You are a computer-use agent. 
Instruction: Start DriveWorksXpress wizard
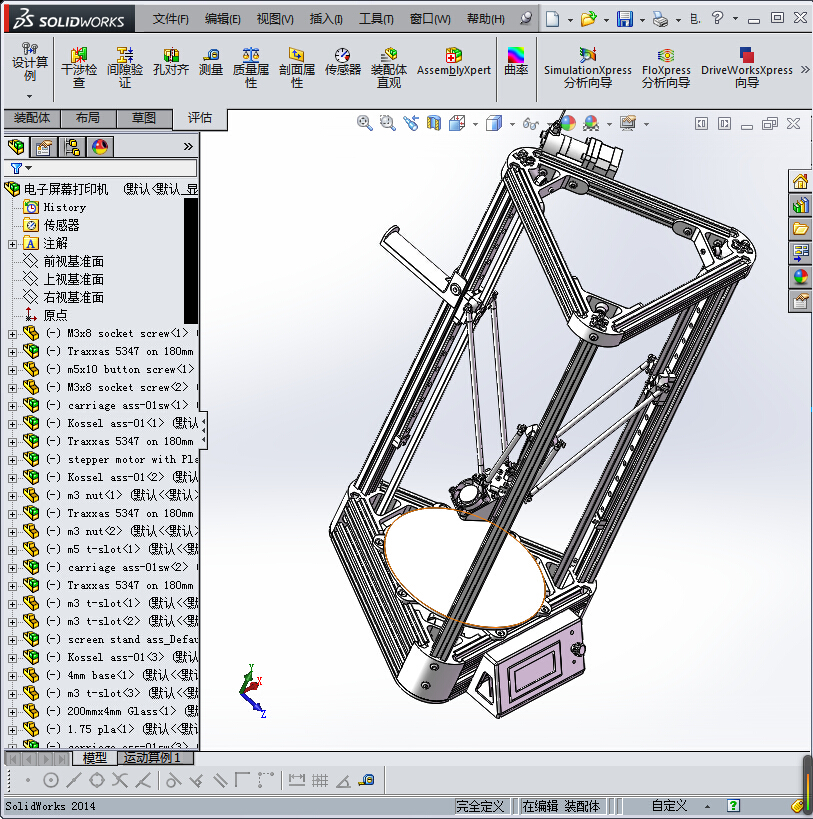pos(747,67)
